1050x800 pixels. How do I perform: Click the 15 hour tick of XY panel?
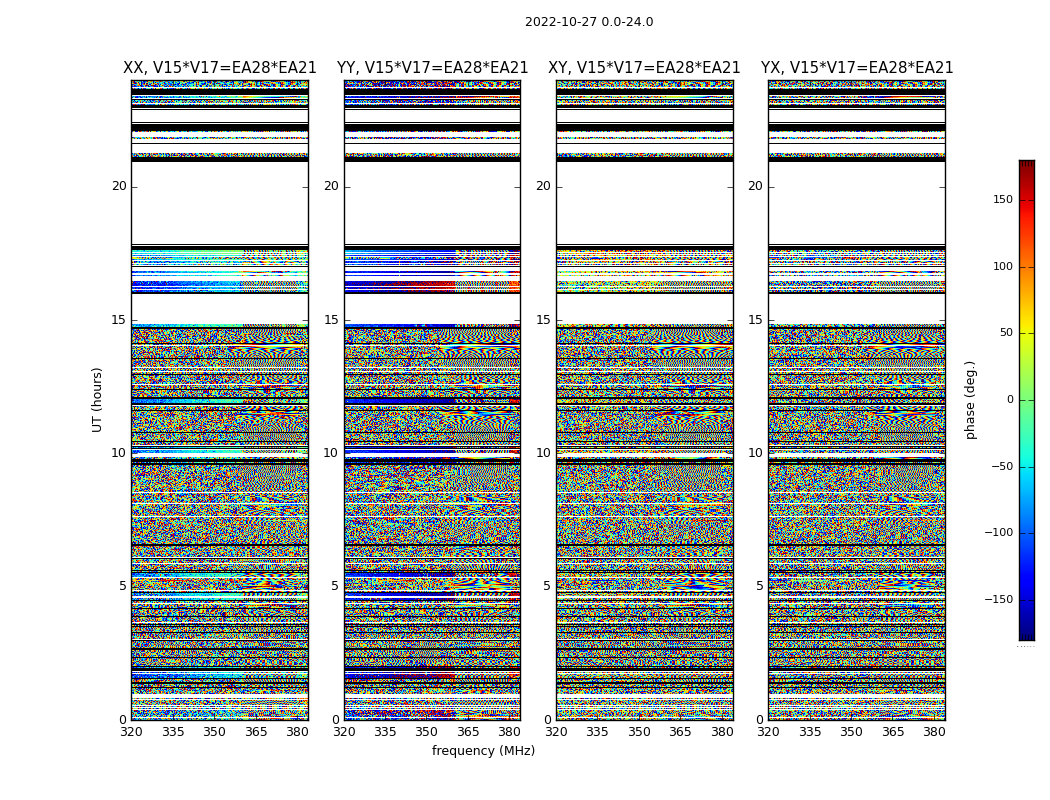click(x=543, y=320)
